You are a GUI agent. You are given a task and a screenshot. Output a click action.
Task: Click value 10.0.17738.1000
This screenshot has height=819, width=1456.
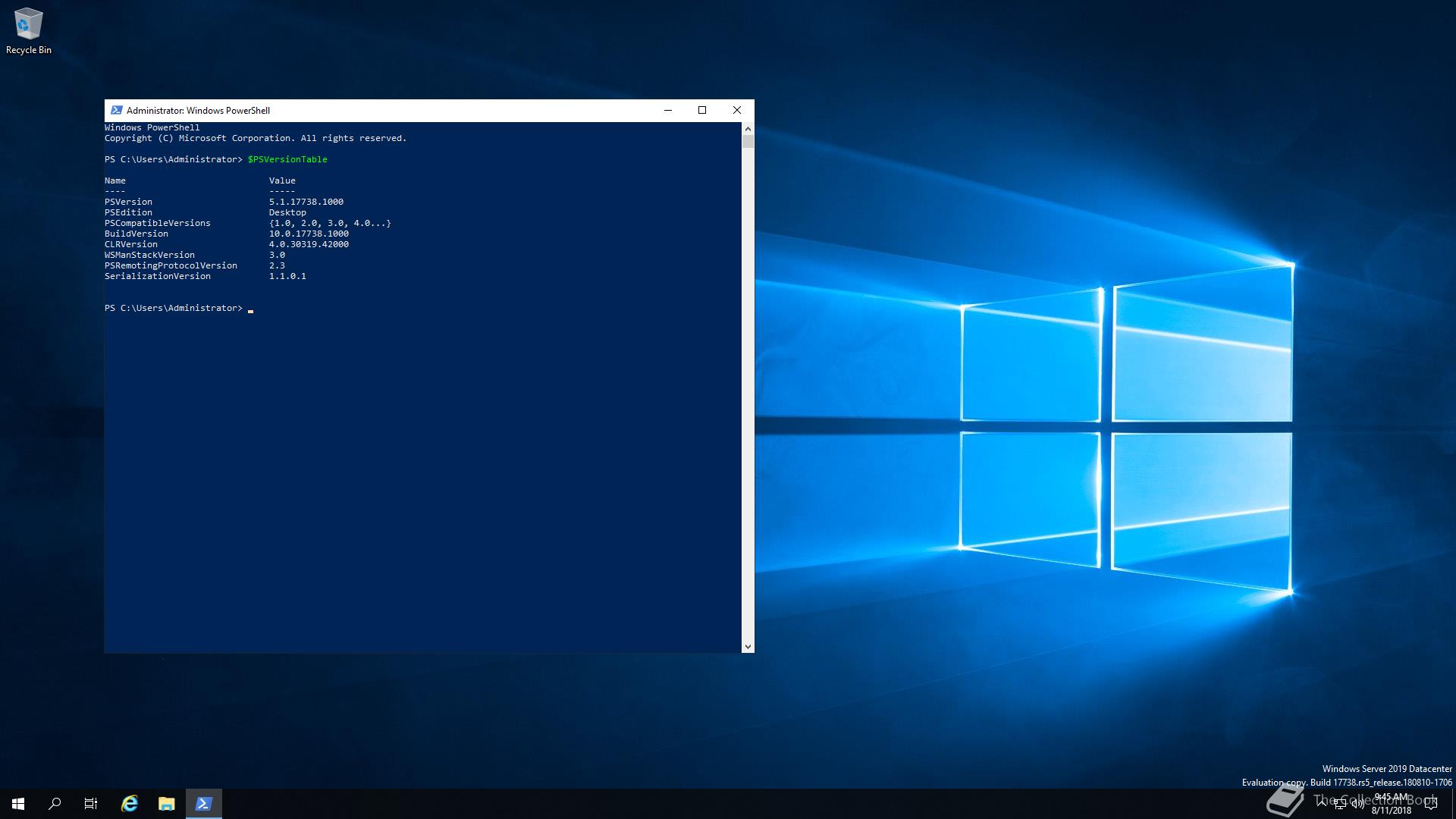(309, 234)
